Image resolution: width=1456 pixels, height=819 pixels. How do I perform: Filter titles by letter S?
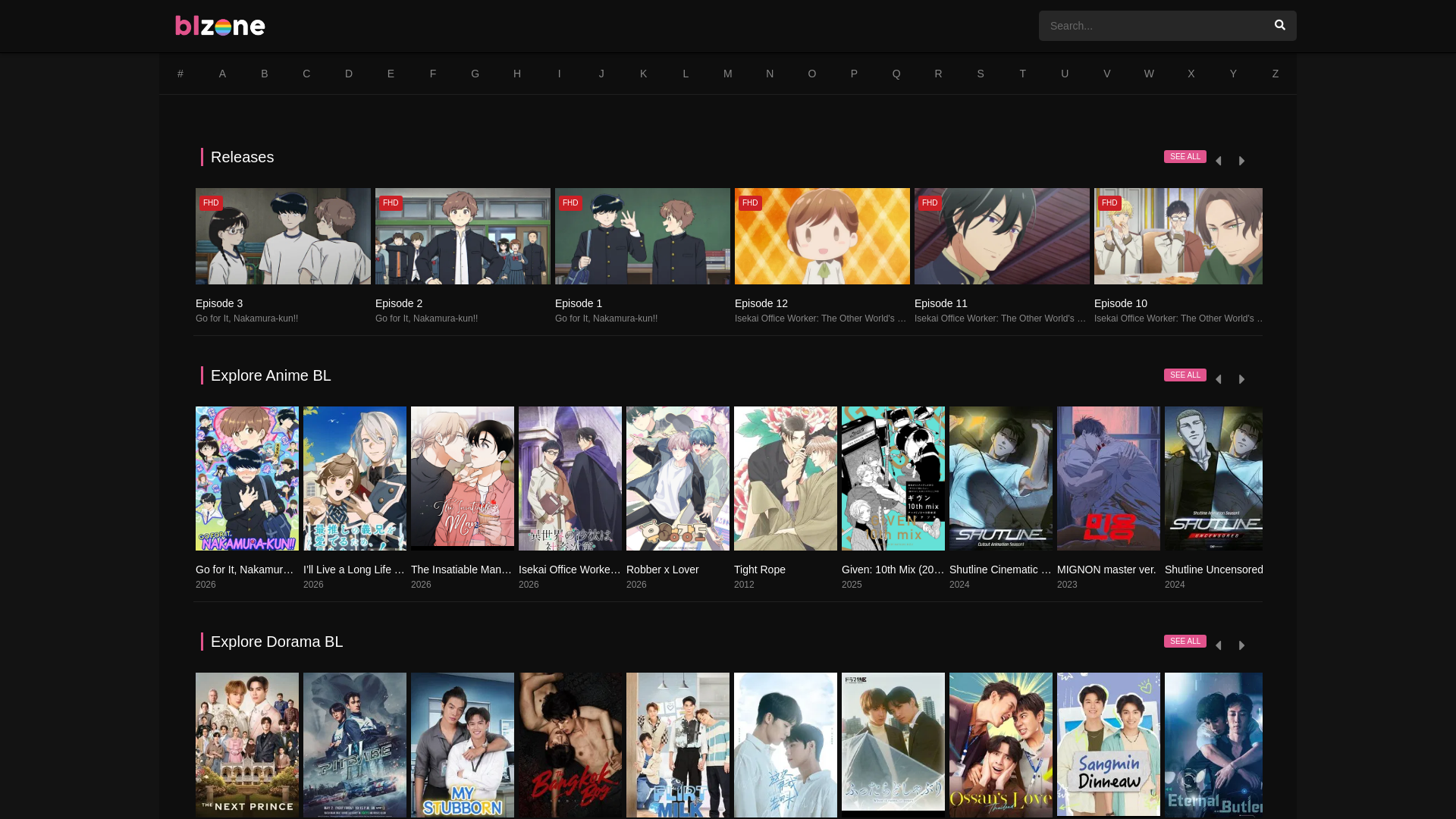(x=980, y=74)
